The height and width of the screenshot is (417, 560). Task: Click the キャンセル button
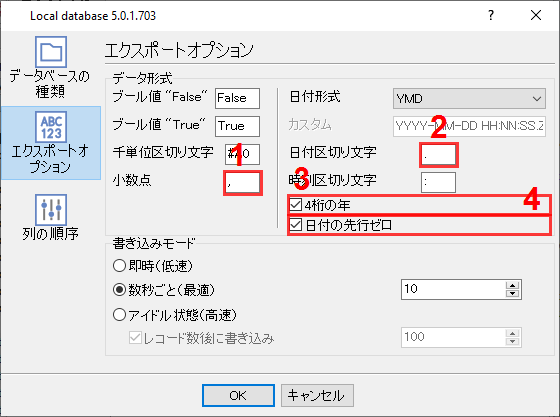[317, 396]
